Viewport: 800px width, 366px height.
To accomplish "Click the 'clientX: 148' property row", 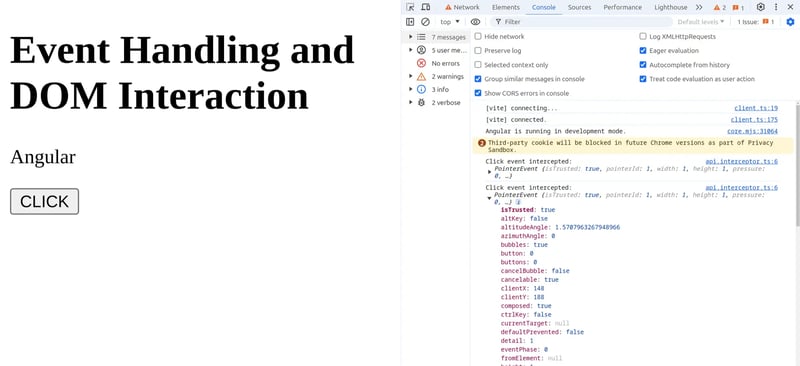I will coord(522,288).
